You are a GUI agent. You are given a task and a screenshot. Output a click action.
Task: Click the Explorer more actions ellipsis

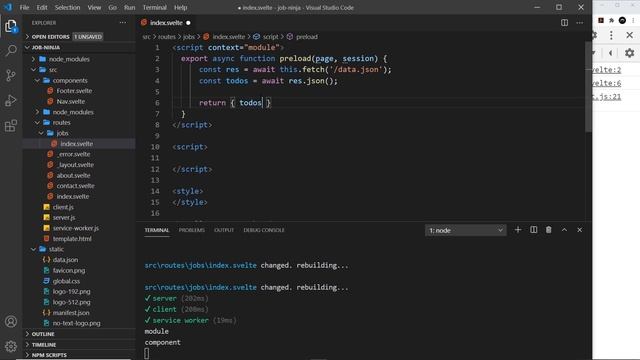pyautogui.click(x=123, y=23)
